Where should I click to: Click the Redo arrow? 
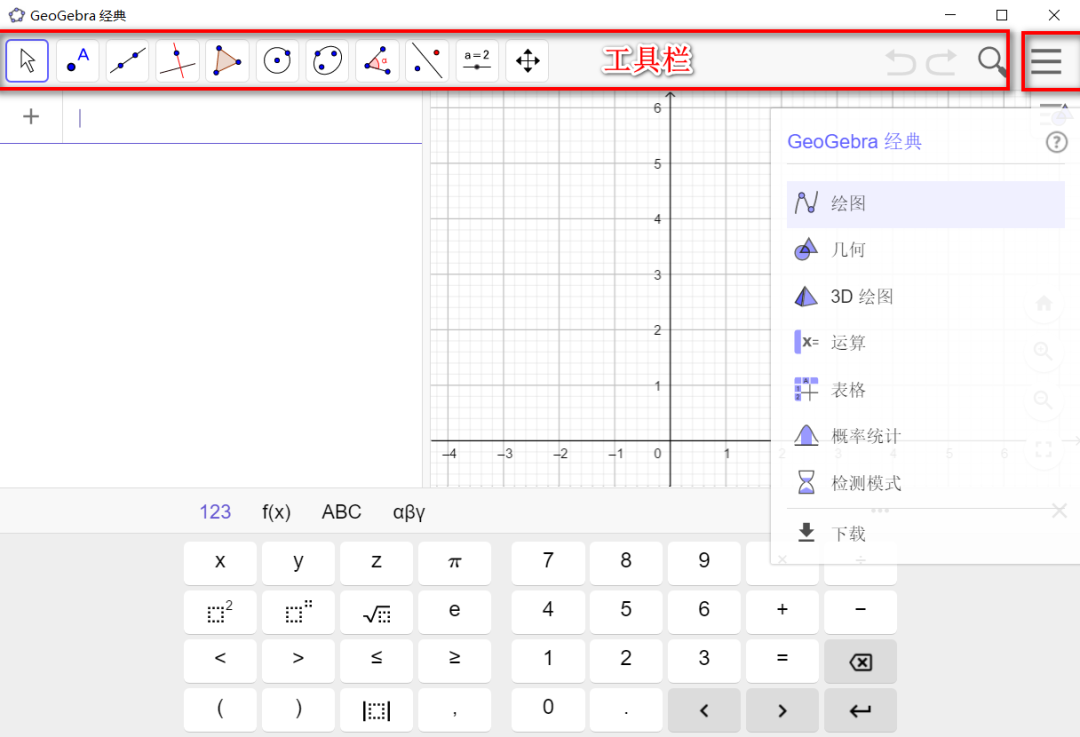tap(942, 62)
